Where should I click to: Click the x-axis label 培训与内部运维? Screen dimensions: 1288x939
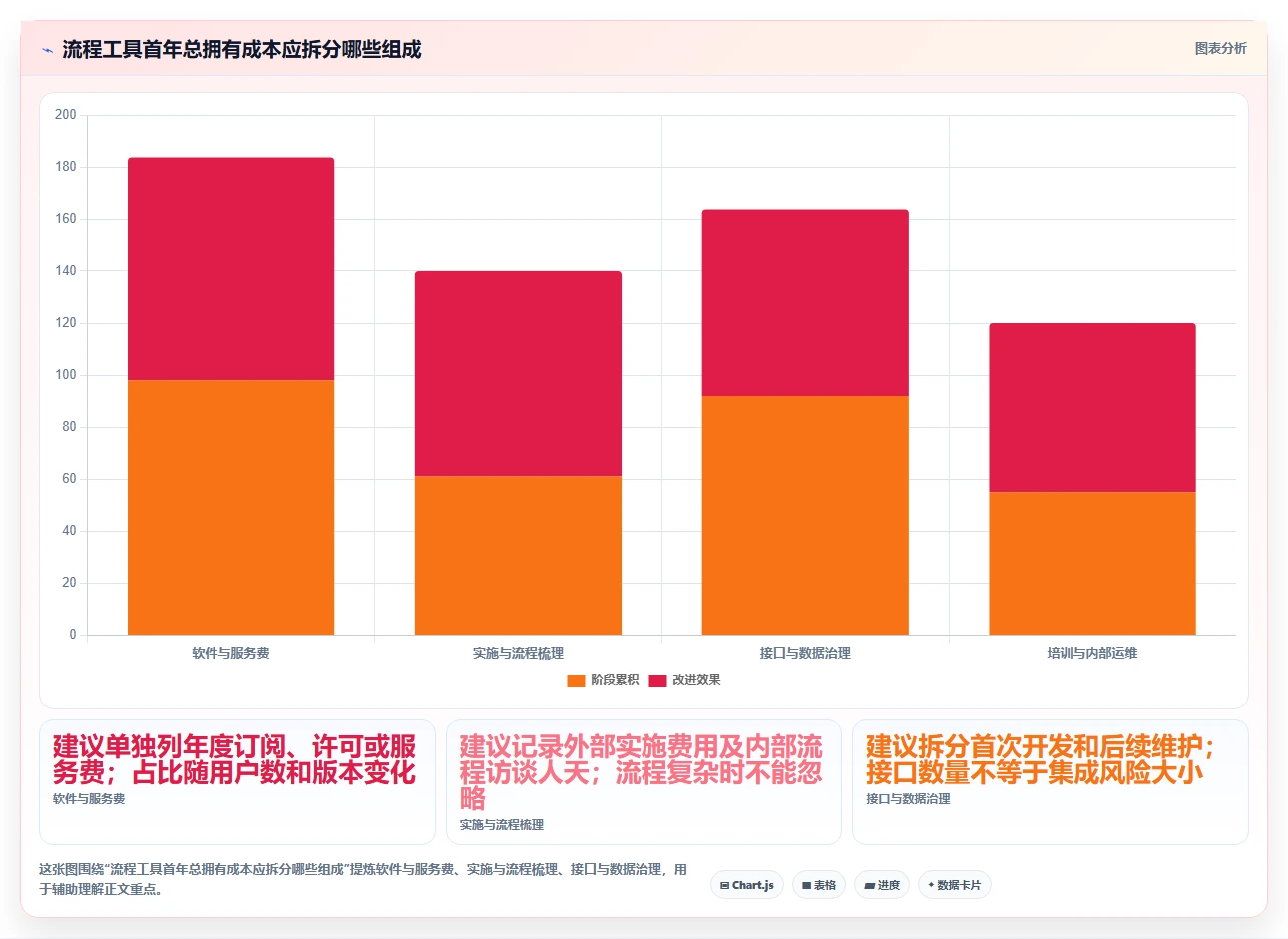1092,653
